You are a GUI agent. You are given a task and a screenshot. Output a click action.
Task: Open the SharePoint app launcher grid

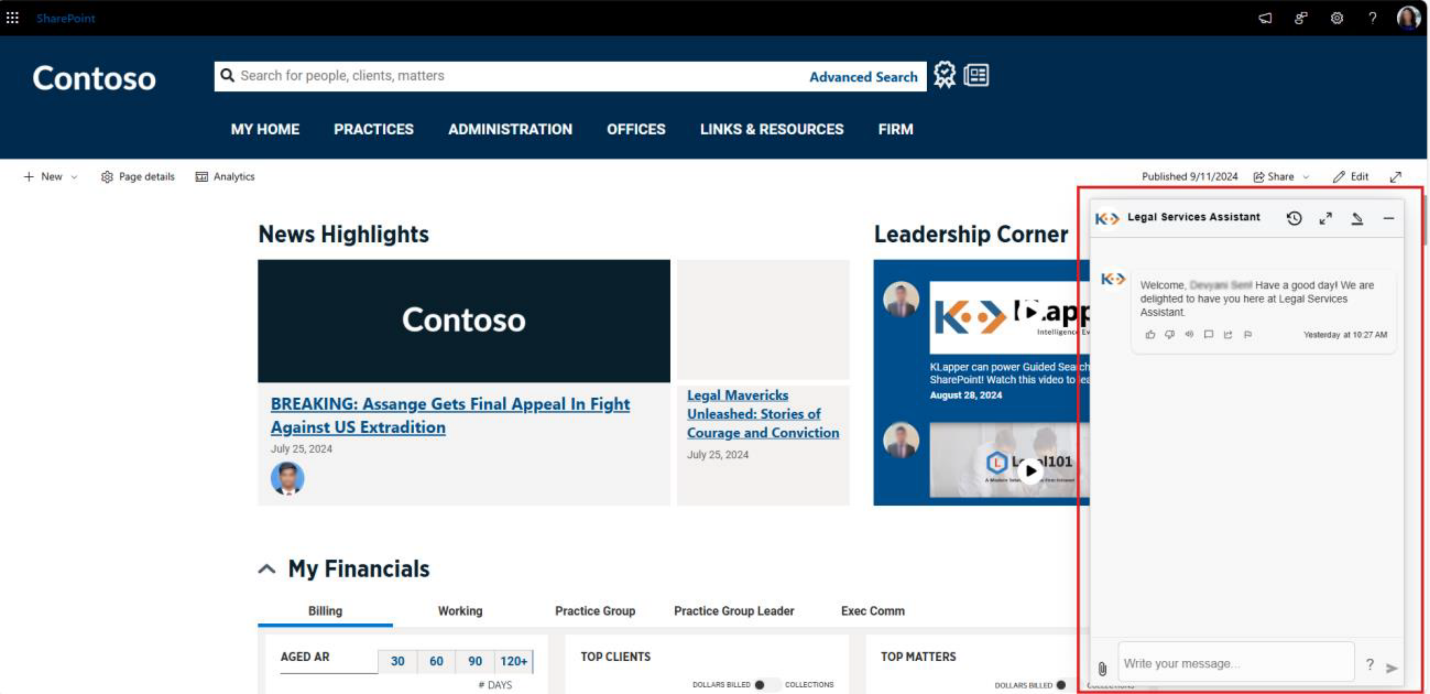(x=13, y=18)
